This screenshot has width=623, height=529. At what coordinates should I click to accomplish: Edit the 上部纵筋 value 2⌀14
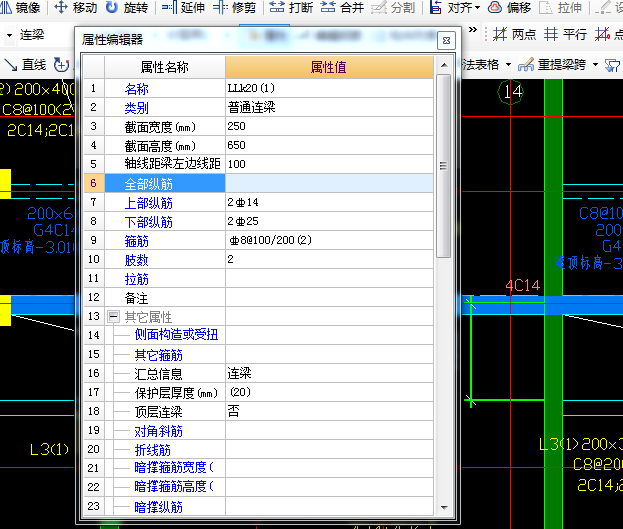(x=329, y=202)
